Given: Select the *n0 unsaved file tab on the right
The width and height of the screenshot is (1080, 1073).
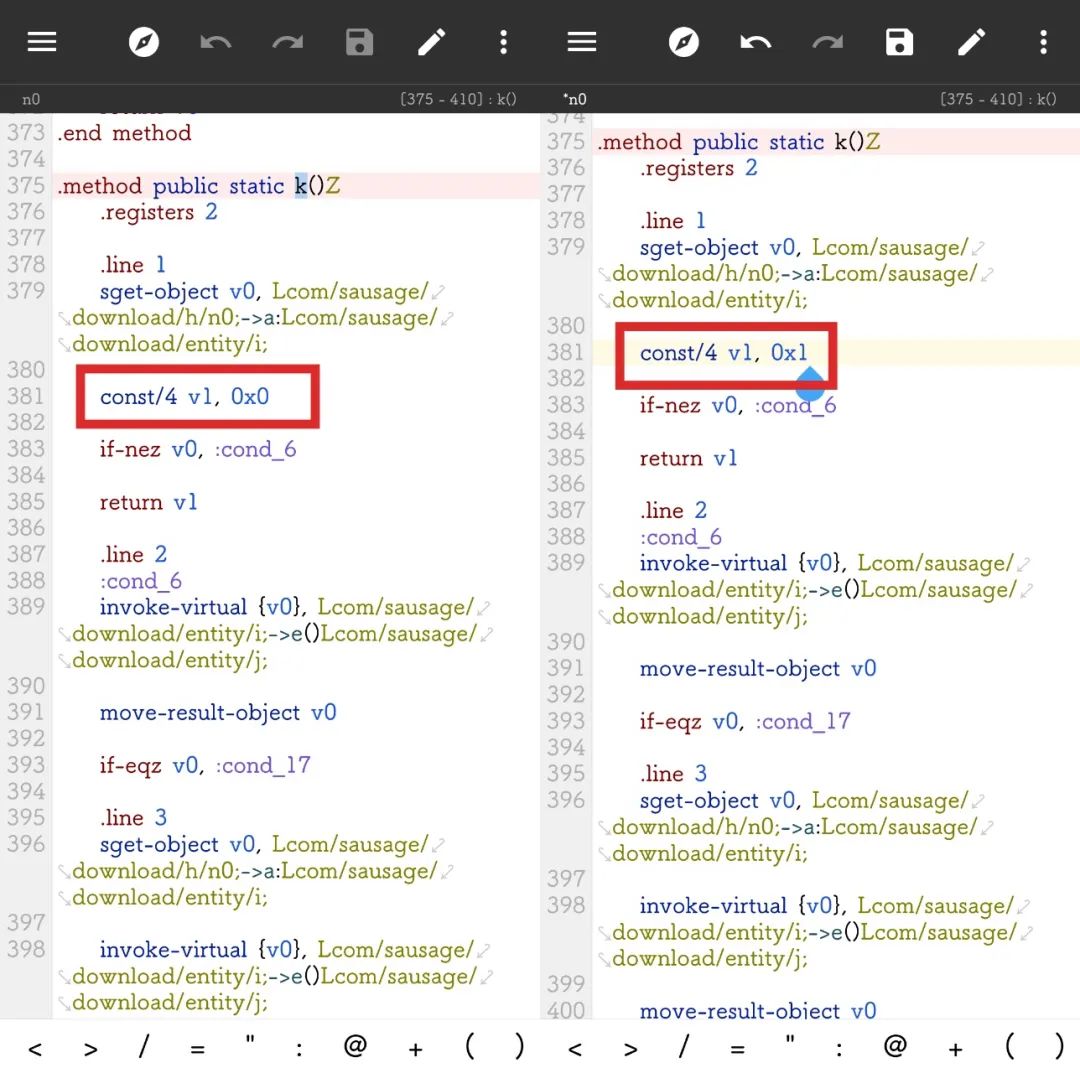Looking at the screenshot, I should (575, 99).
